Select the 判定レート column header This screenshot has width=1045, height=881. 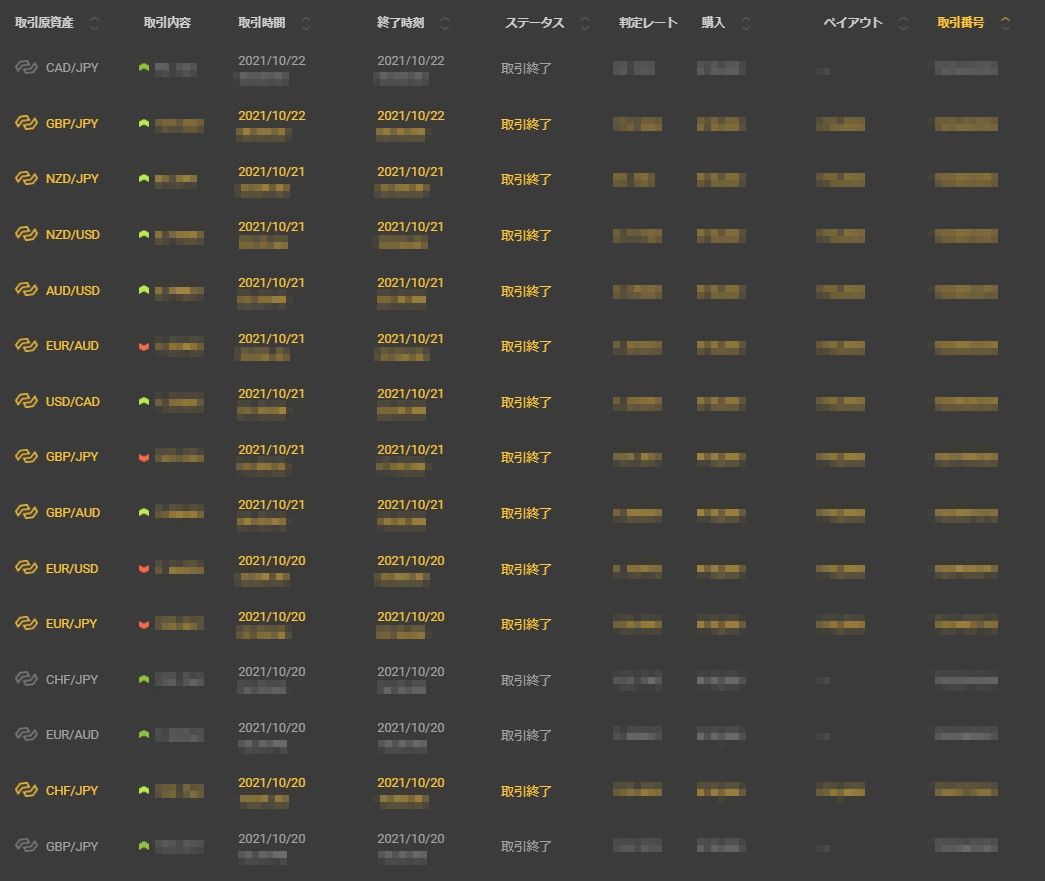647,23
